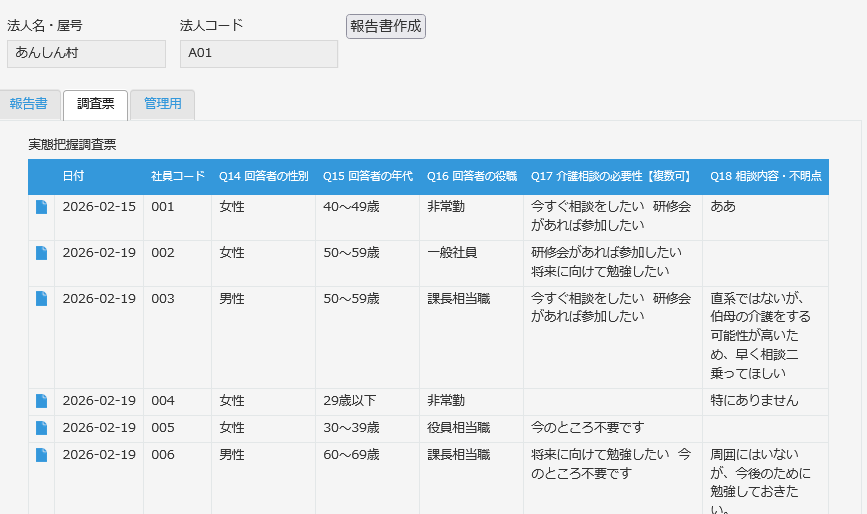
Task: Sort by the 社員コード column header
Action: click(177, 176)
